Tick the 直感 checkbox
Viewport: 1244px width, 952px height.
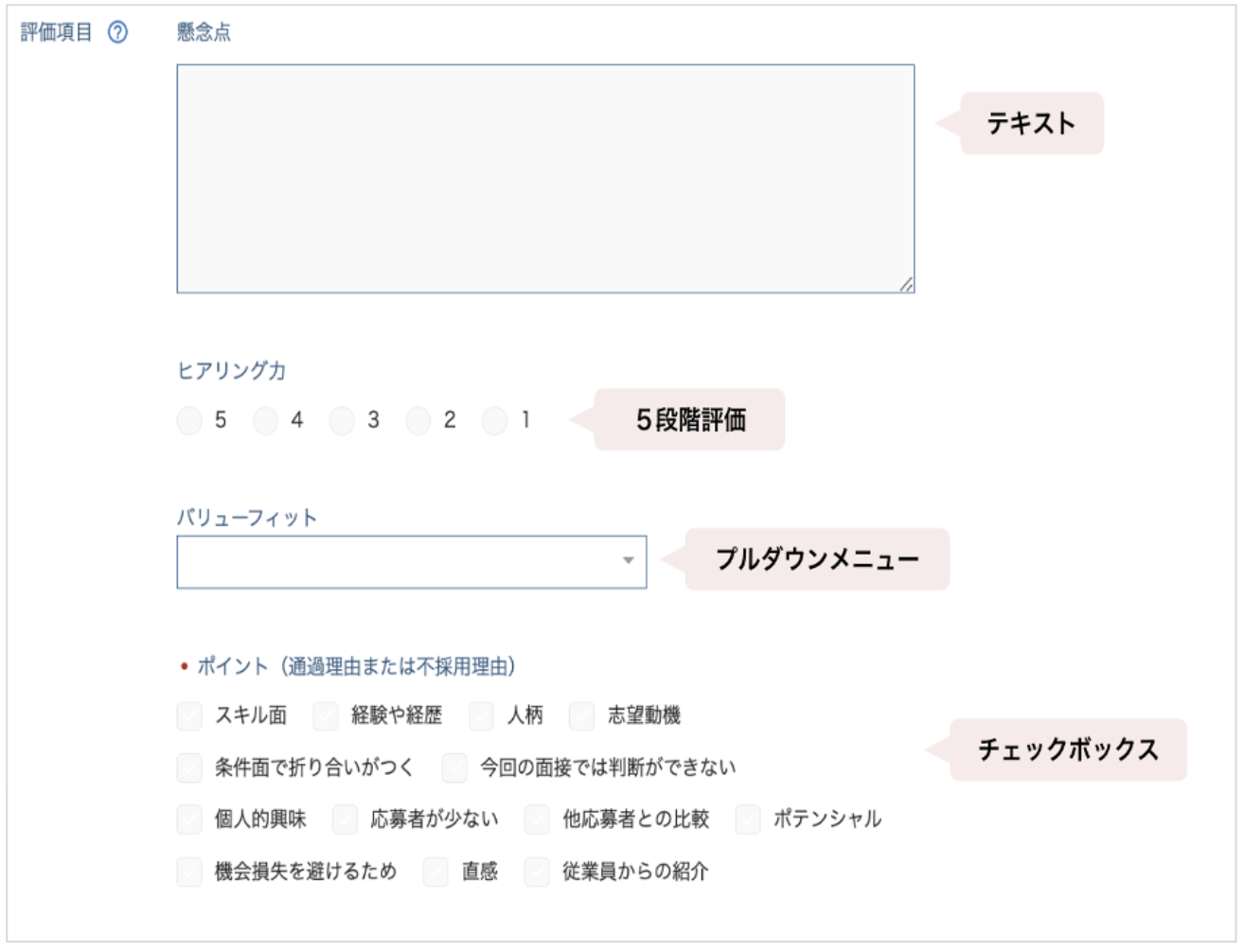(435, 872)
